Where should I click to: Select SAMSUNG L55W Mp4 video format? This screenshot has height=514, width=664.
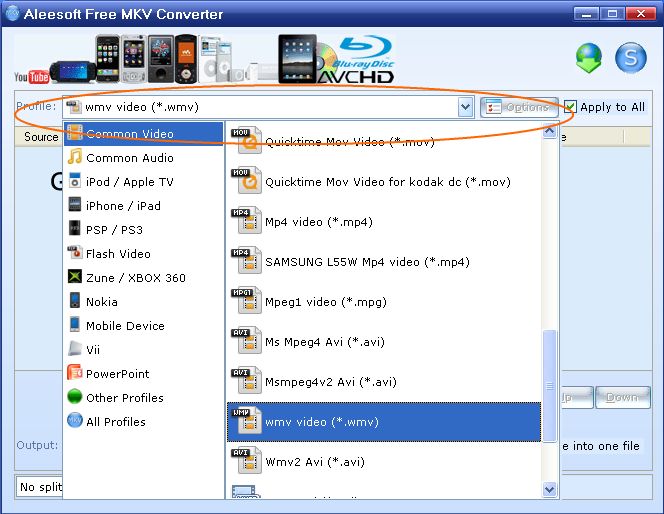(384, 262)
